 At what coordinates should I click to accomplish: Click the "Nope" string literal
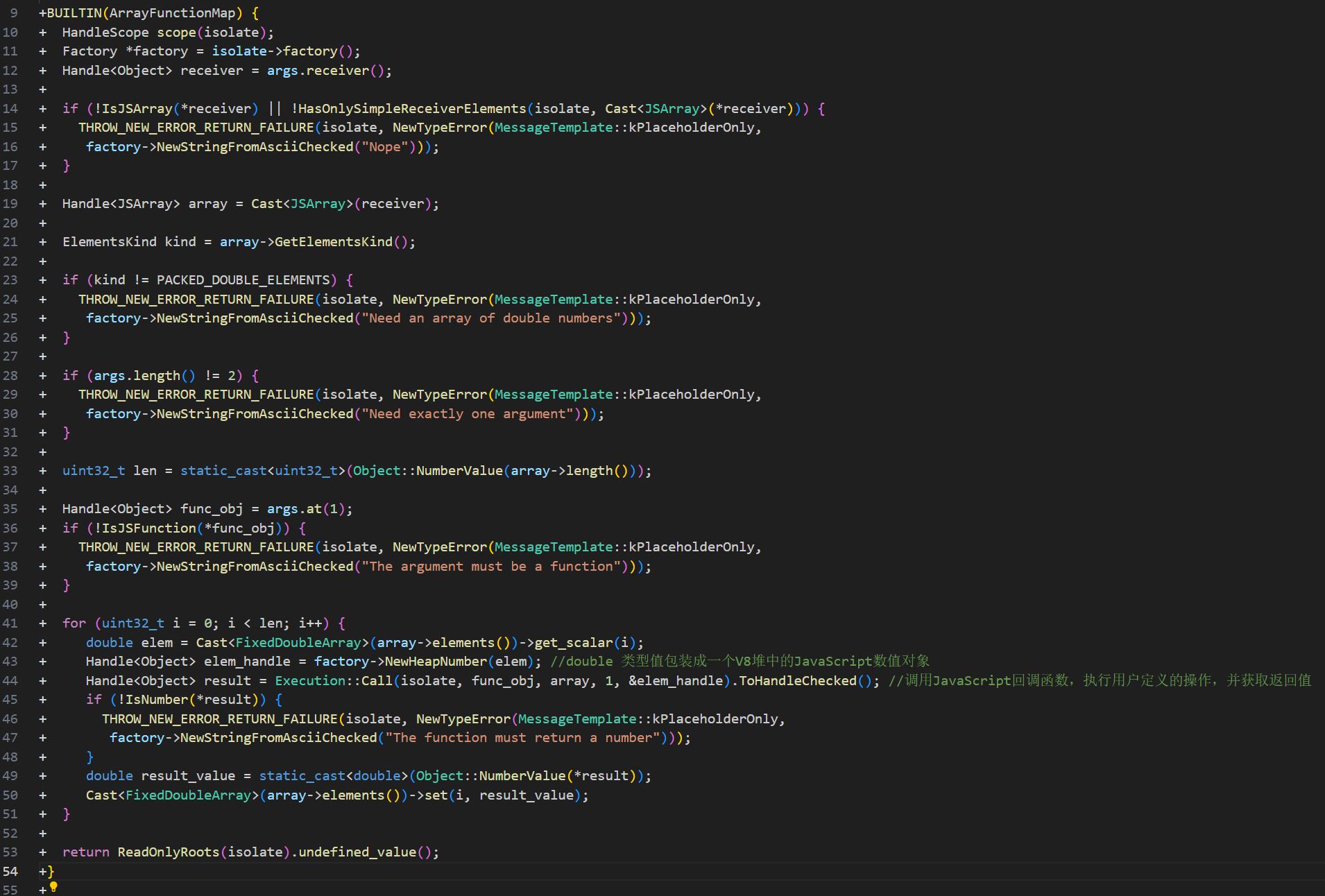(385, 147)
